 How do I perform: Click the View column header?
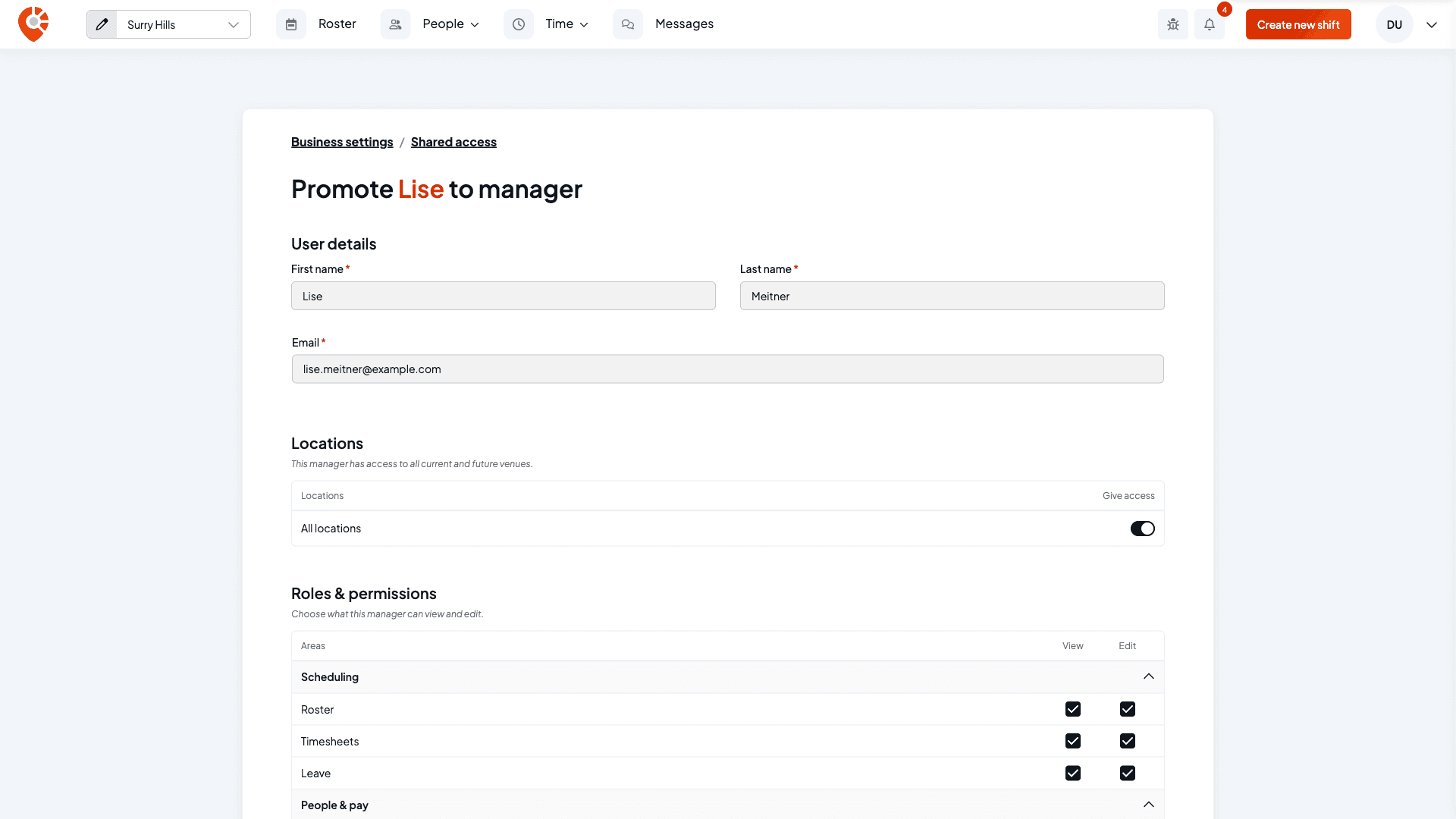point(1072,645)
